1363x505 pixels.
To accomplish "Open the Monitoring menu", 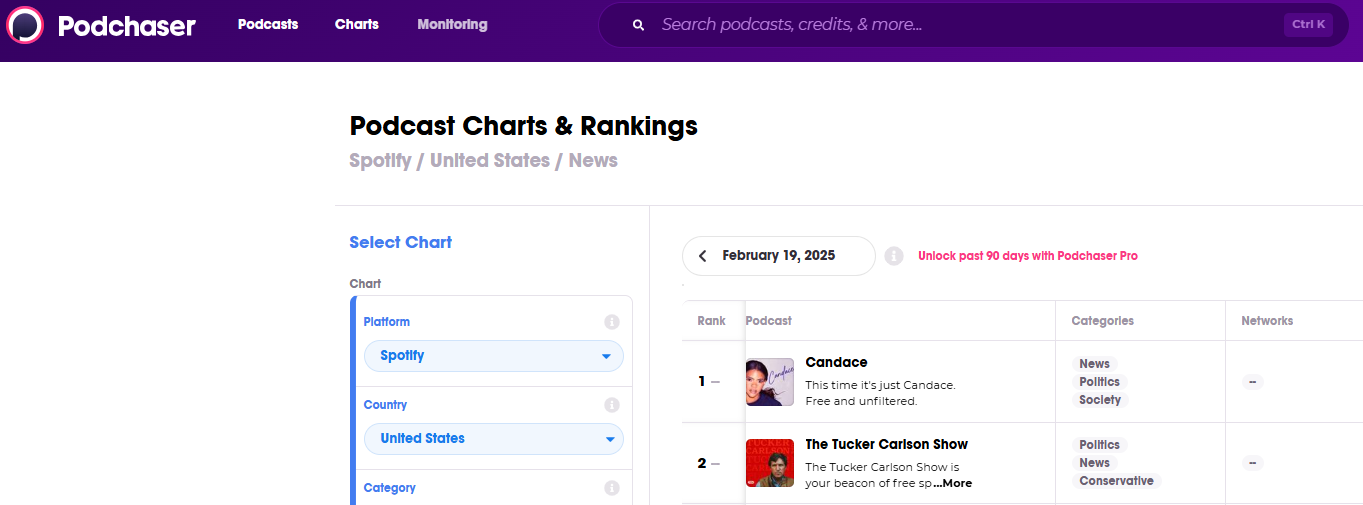I will pos(453,24).
